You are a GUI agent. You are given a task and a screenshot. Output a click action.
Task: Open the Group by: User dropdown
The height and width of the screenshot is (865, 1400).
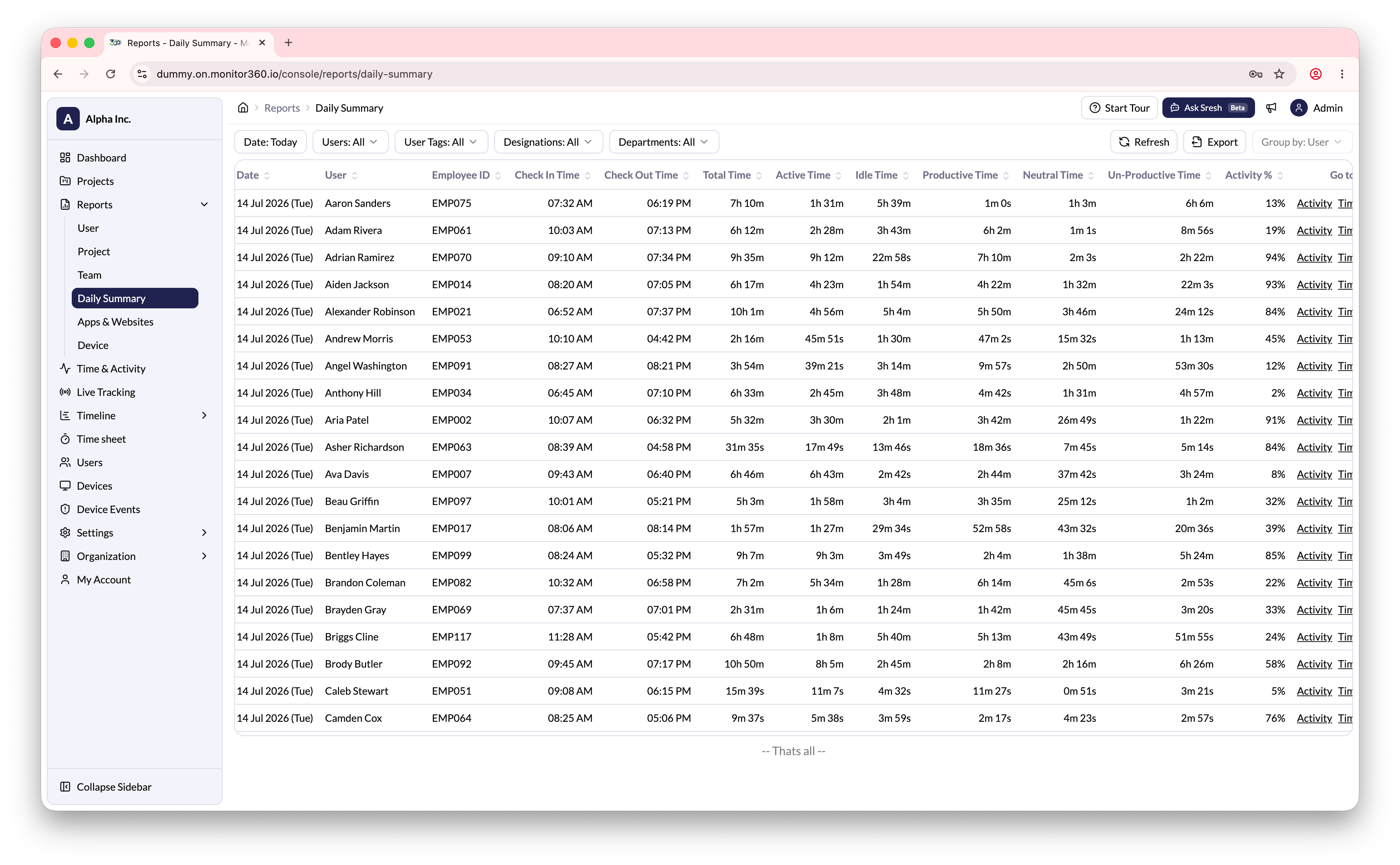[x=1302, y=142]
